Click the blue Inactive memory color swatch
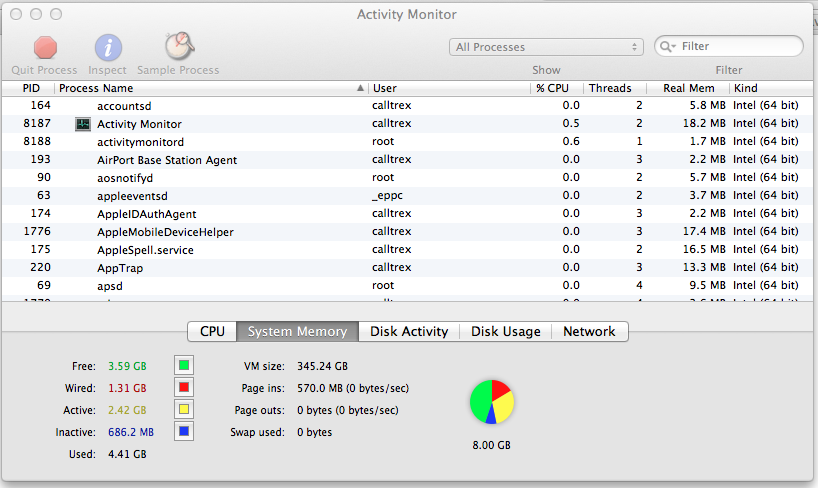The image size is (818, 488). point(184,431)
